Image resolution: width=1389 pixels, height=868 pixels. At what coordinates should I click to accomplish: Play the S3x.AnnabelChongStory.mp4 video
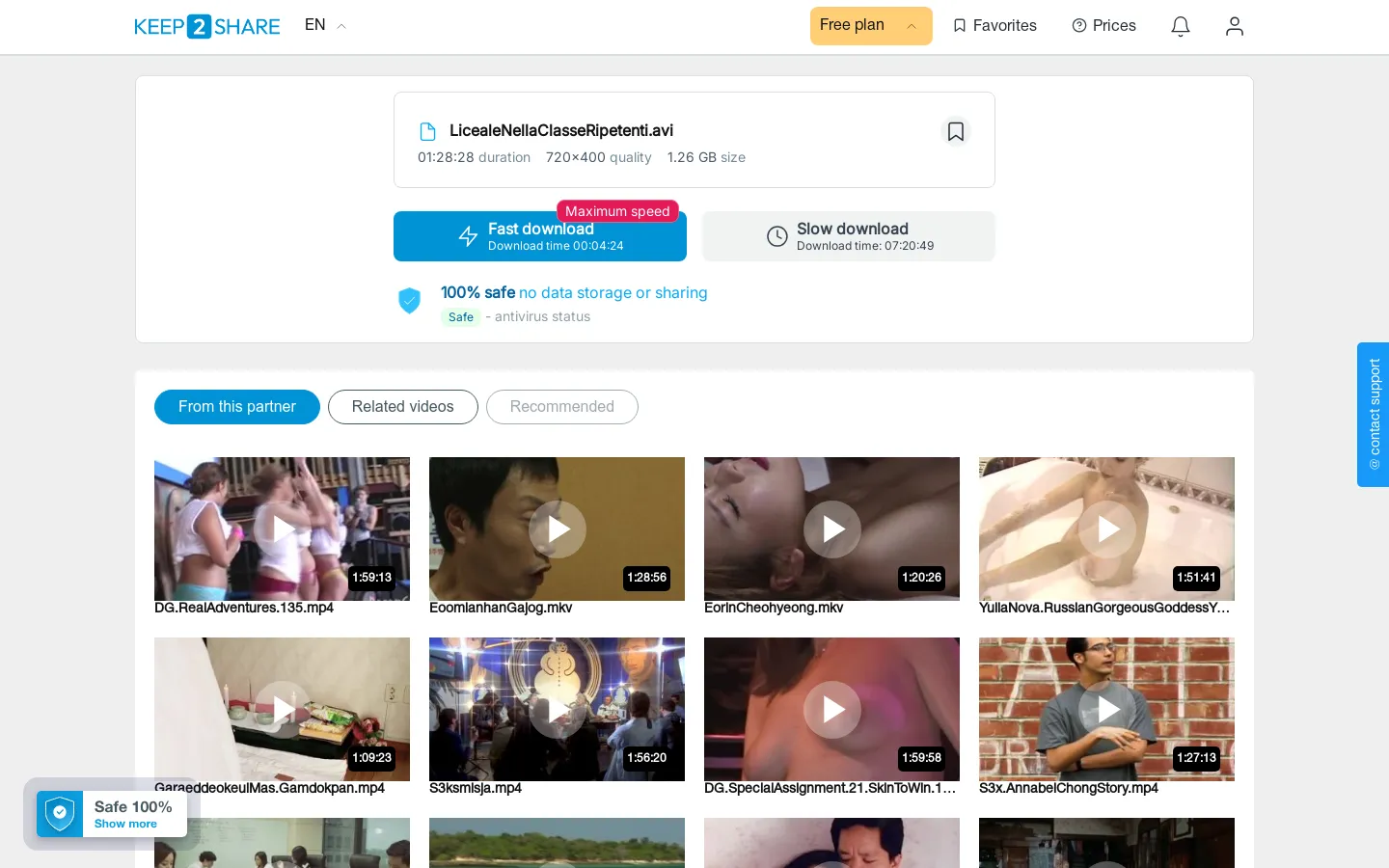tap(1106, 709)
